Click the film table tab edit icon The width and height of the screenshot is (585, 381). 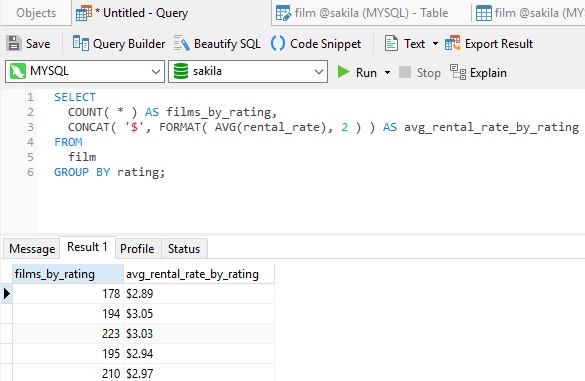pyautogui.click(x=284, y=13)
